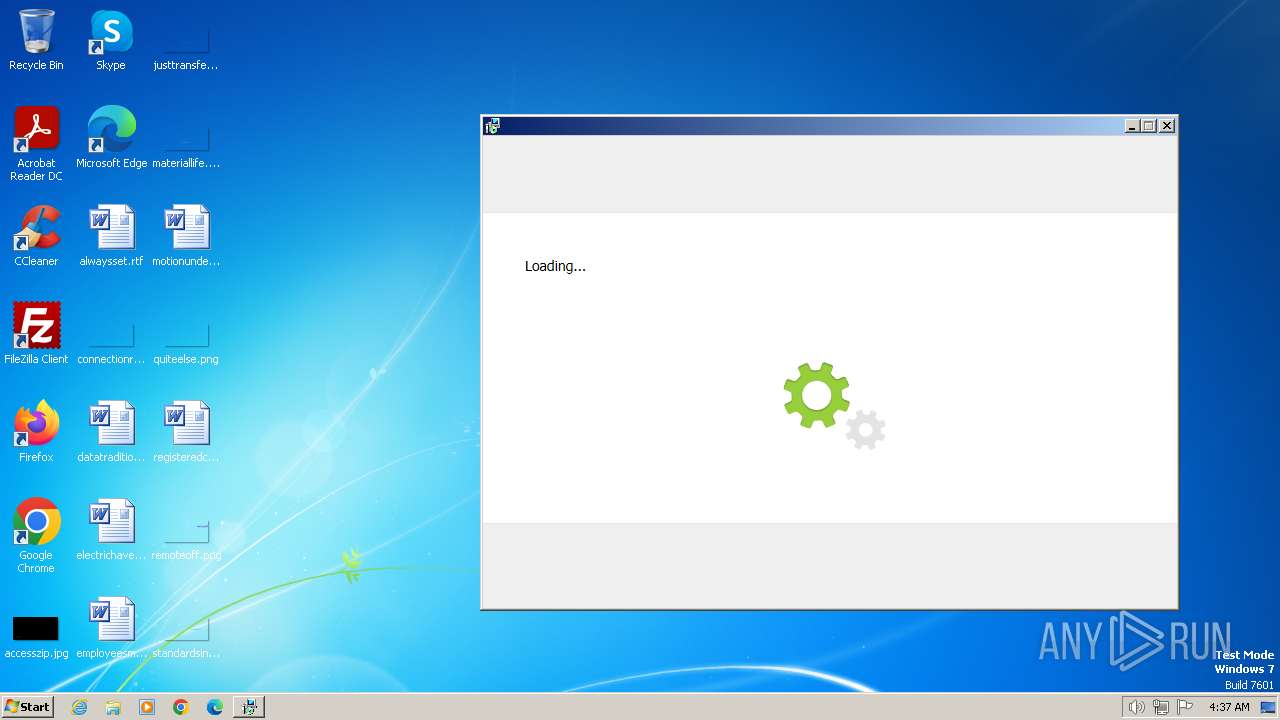
Task: Launch Skype from the desktop
Action: [111, 40]
